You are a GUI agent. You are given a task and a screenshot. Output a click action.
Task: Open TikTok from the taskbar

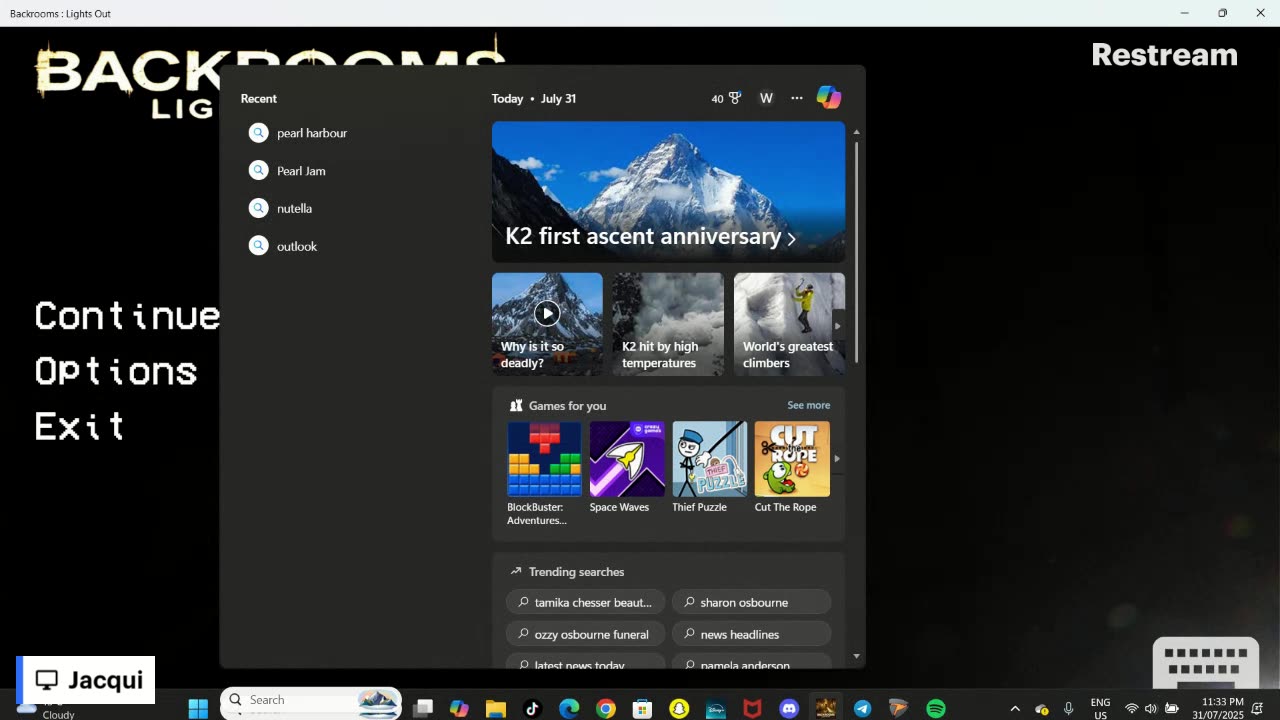click(x=532, y=708)
